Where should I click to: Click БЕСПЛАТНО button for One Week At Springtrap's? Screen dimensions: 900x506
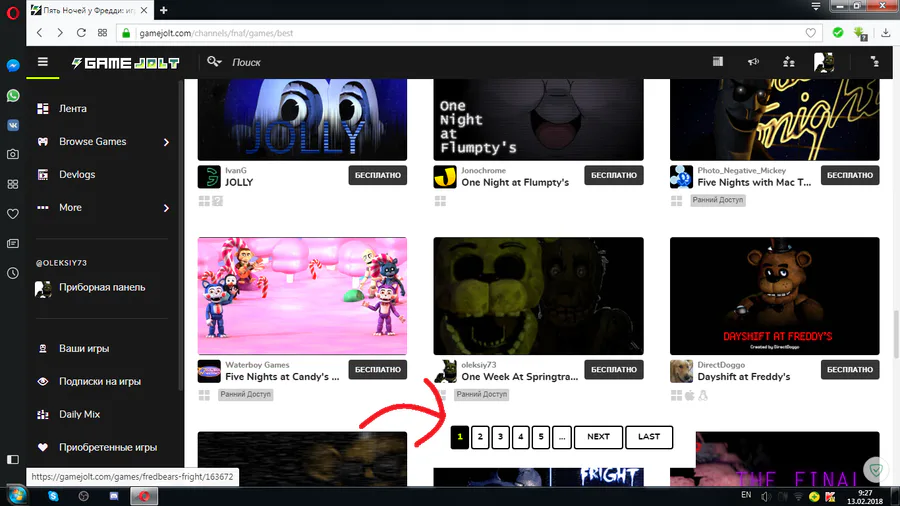(x=614, y=369)
